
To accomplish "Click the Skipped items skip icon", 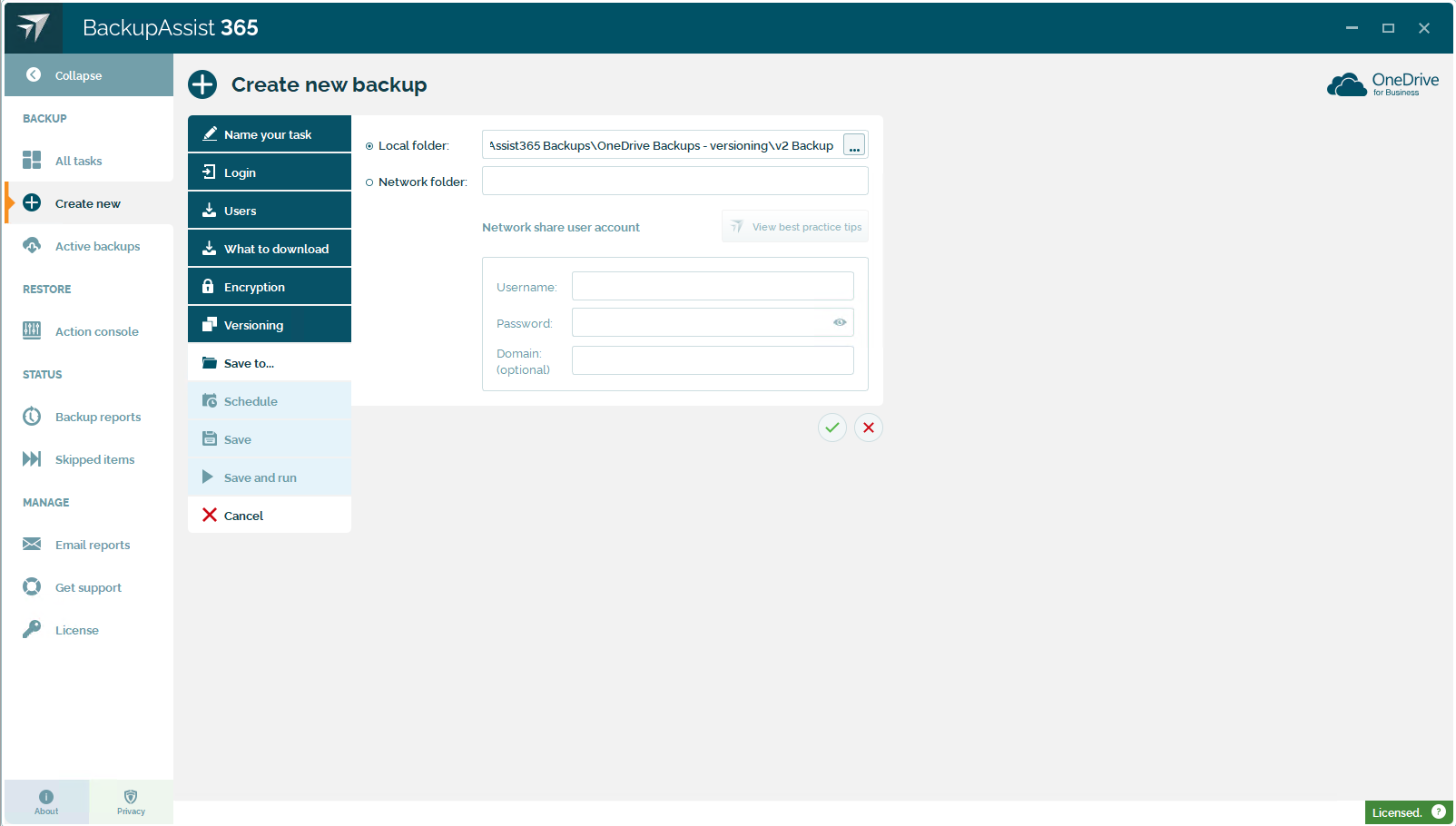I will coord(32,458).
